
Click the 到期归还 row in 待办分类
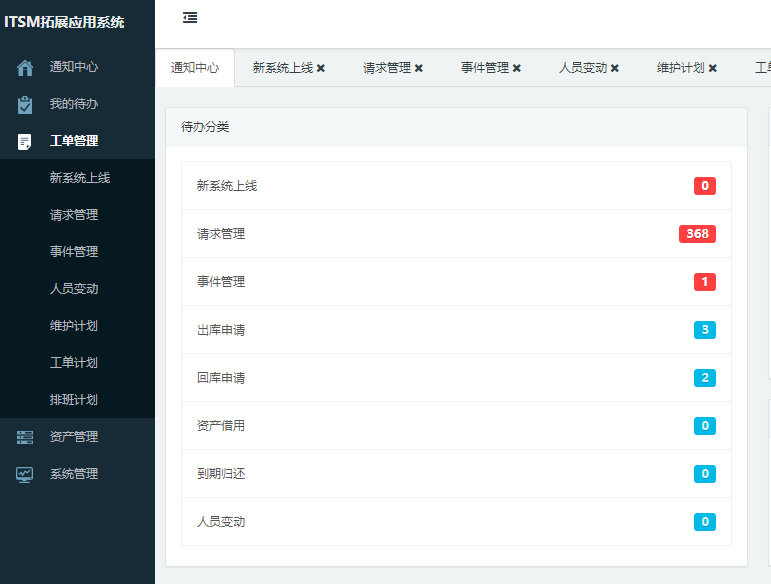pyautogui.click(x=456, y=473)
